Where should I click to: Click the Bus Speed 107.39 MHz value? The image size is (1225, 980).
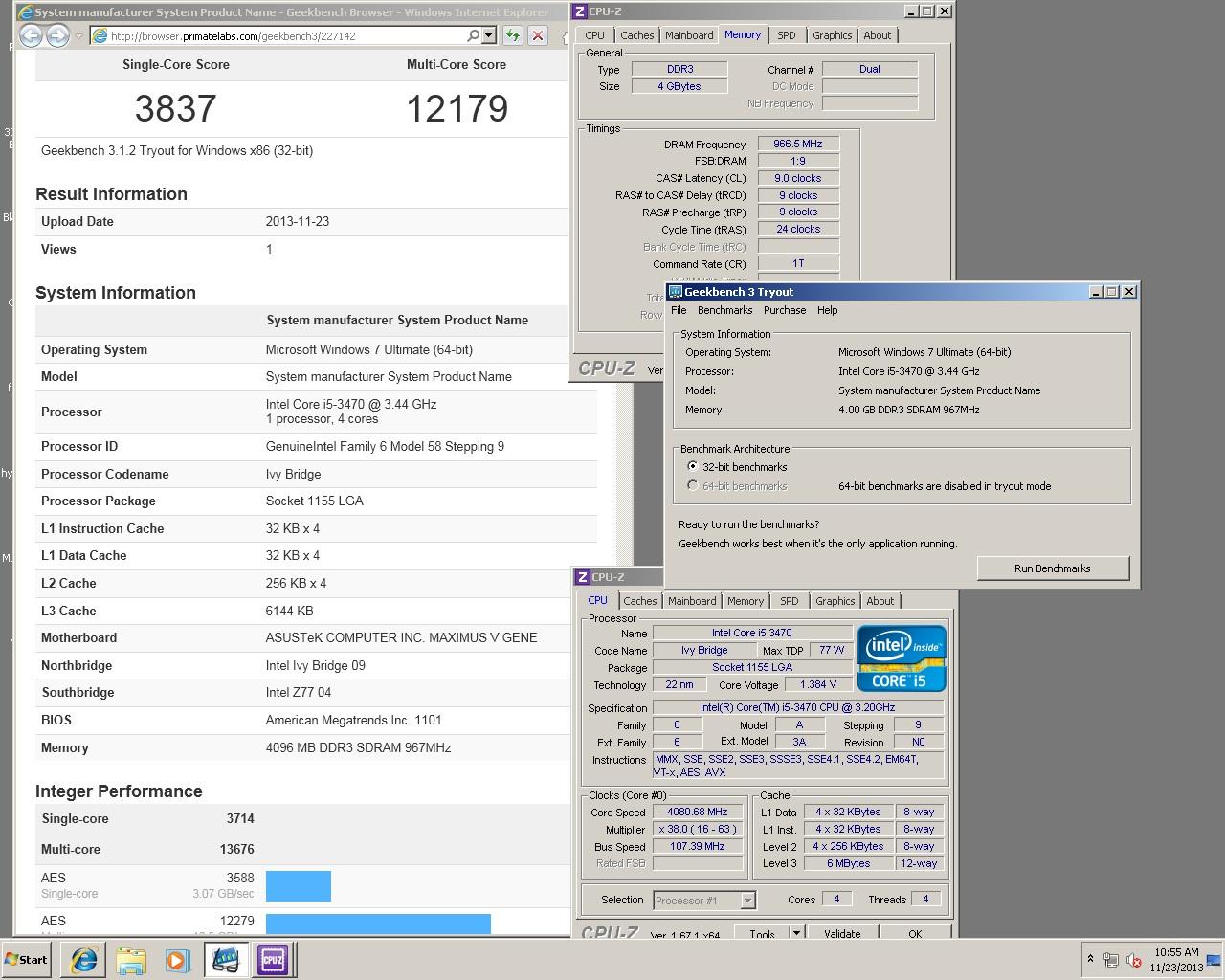point(698,846)
